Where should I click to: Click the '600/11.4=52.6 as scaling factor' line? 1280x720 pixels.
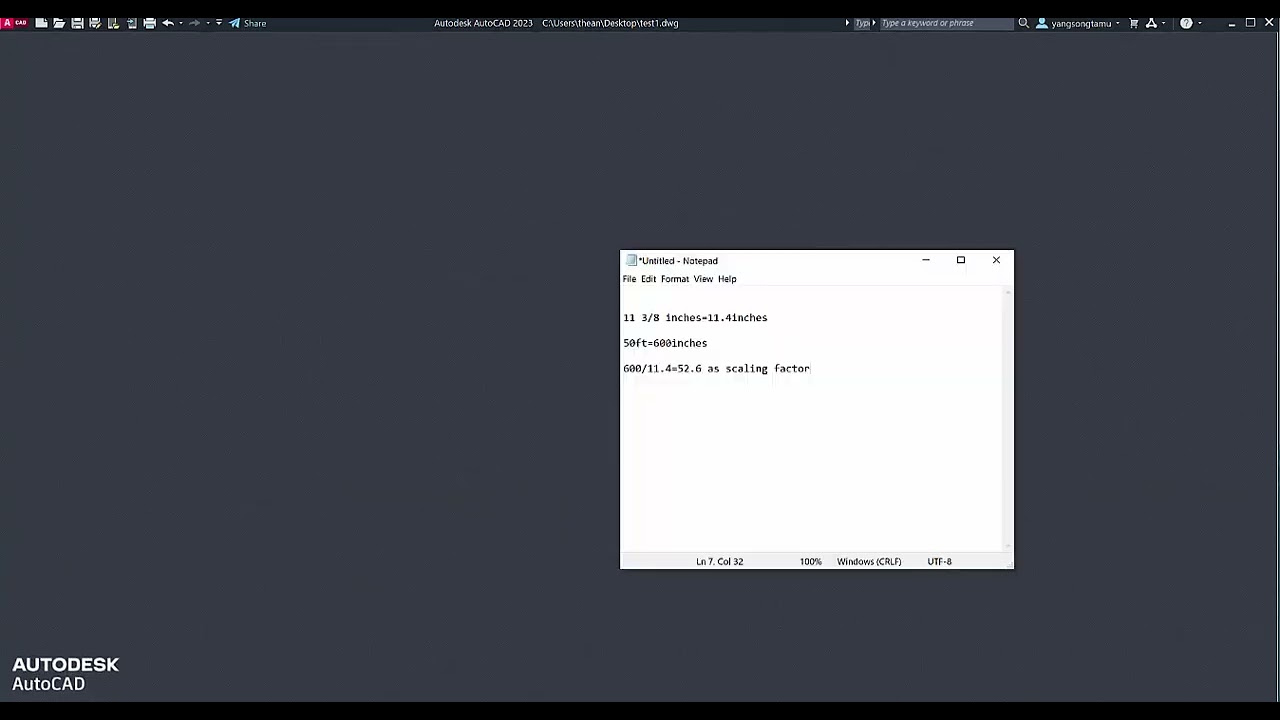click(x=717, y=369)
